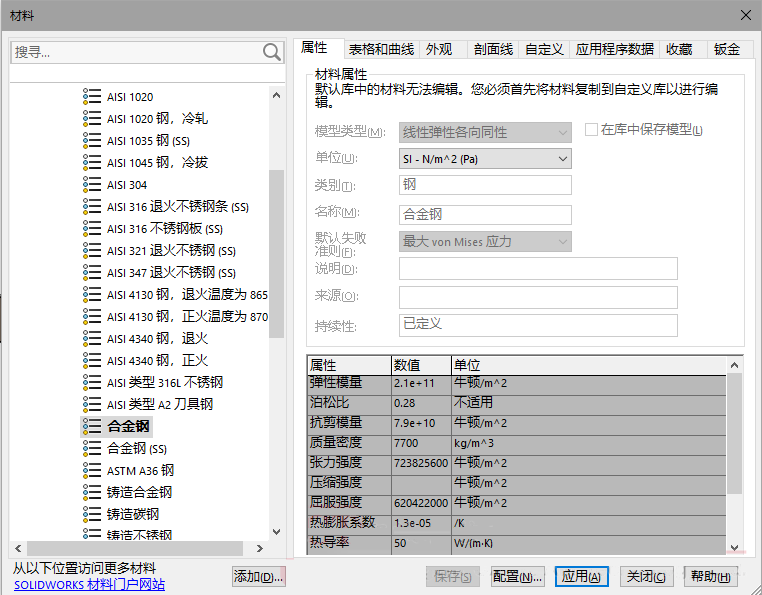The width and height of the screenshot is (762, 595).
Task: Open the SOLIDWORKS 材料门户网站 link
Action: [x=89, y=585]
